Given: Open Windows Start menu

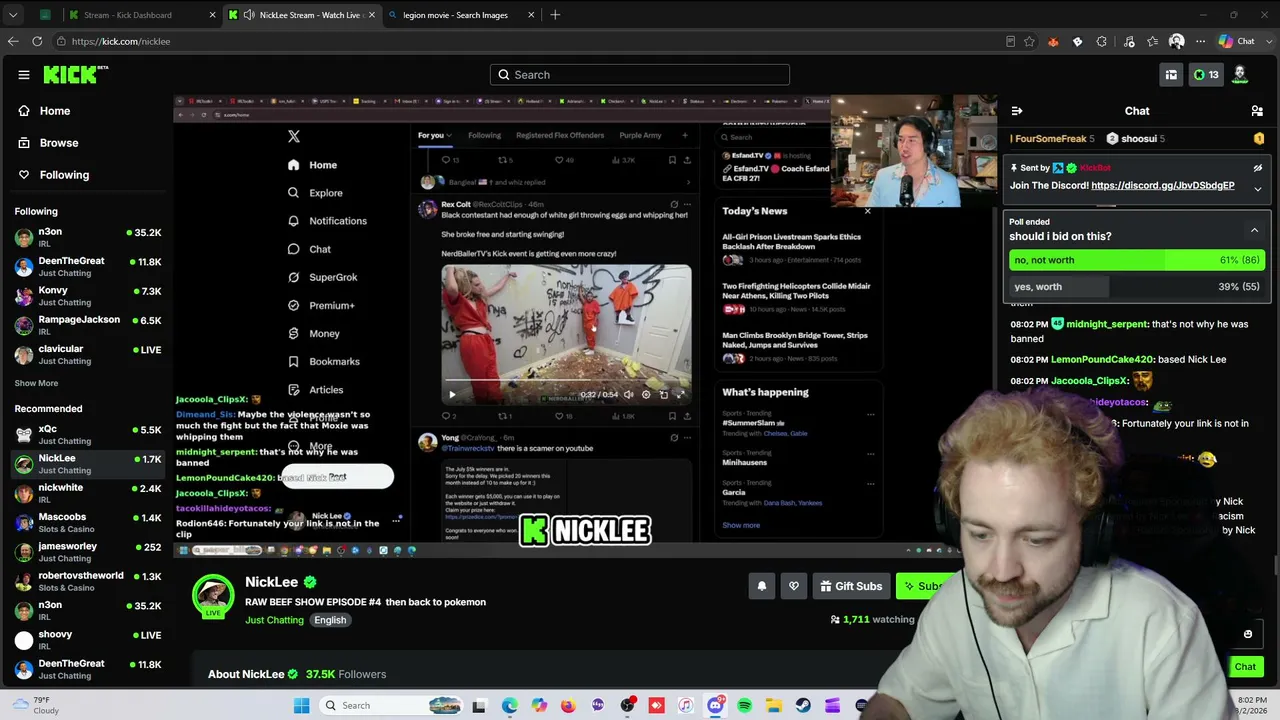Looking at the screenshot, I should tap(302, 706).
